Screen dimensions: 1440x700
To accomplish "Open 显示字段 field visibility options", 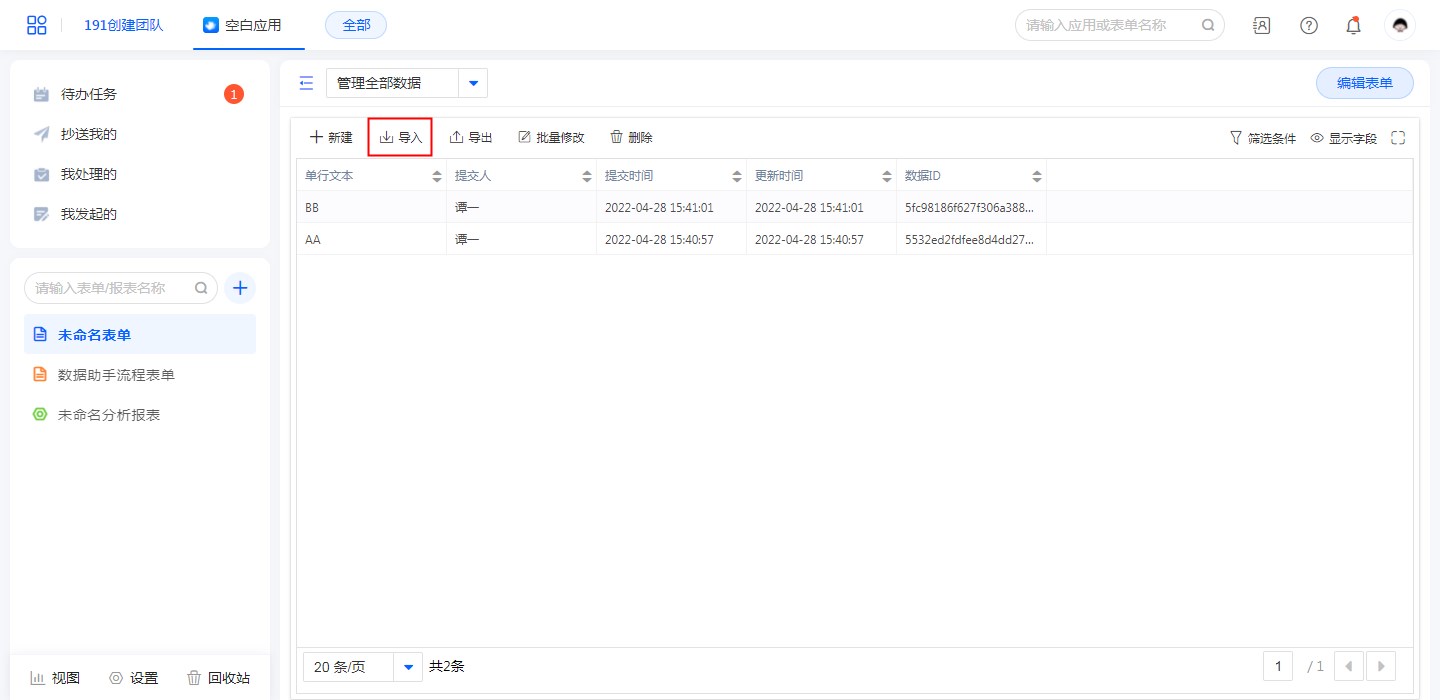I will (x=1343, y=138).
